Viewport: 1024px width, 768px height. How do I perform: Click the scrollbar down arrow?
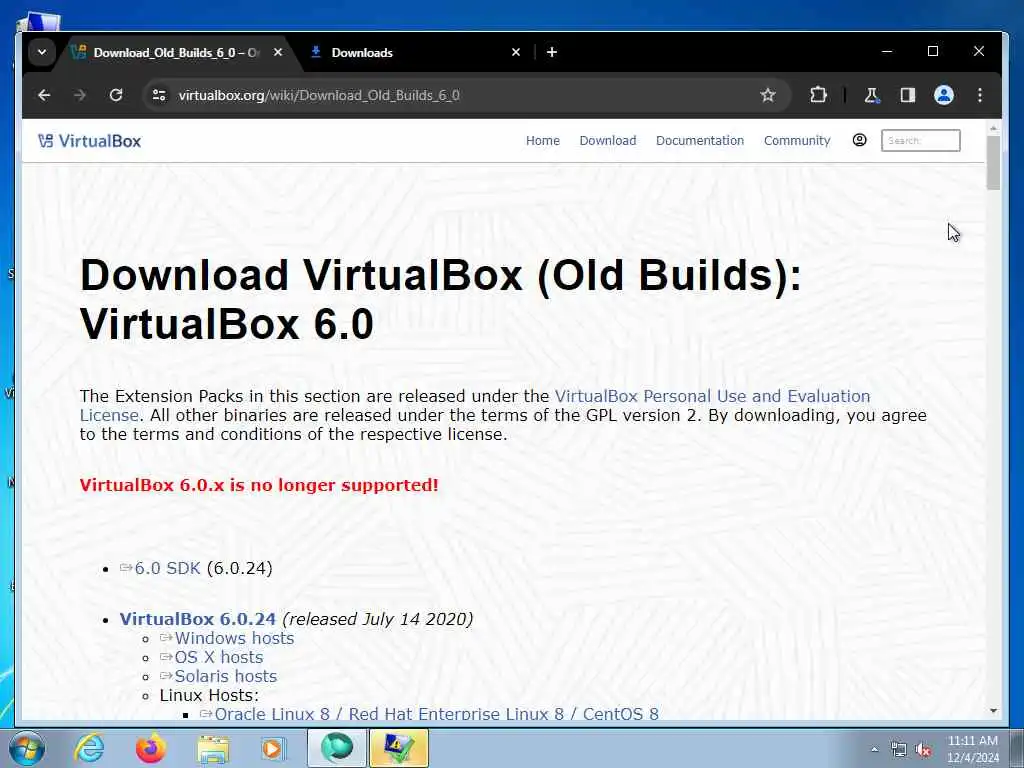click(993, 711)
